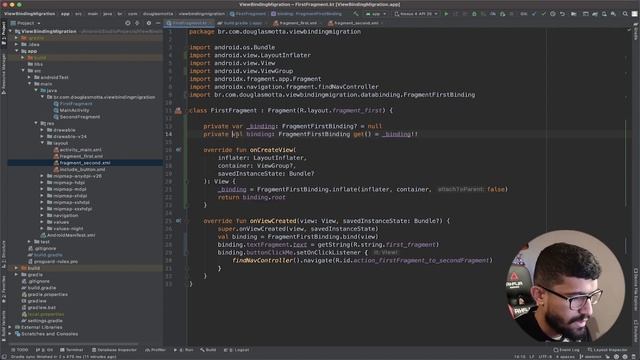Run the app with the green play icon
The image size is (640, 360).
tap(446, 14)
